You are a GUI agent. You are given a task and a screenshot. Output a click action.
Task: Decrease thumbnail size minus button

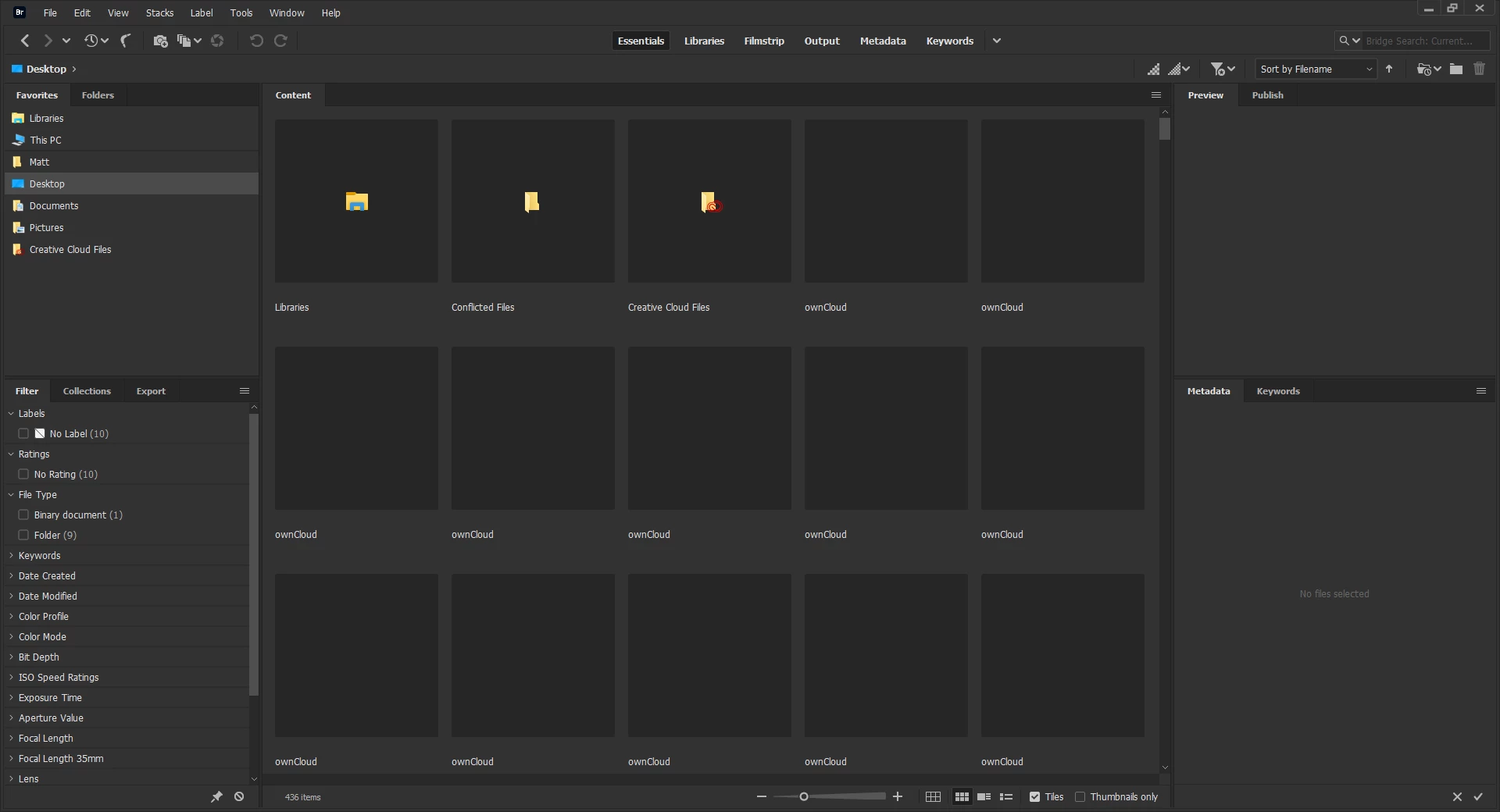click(x=762, y=796)
